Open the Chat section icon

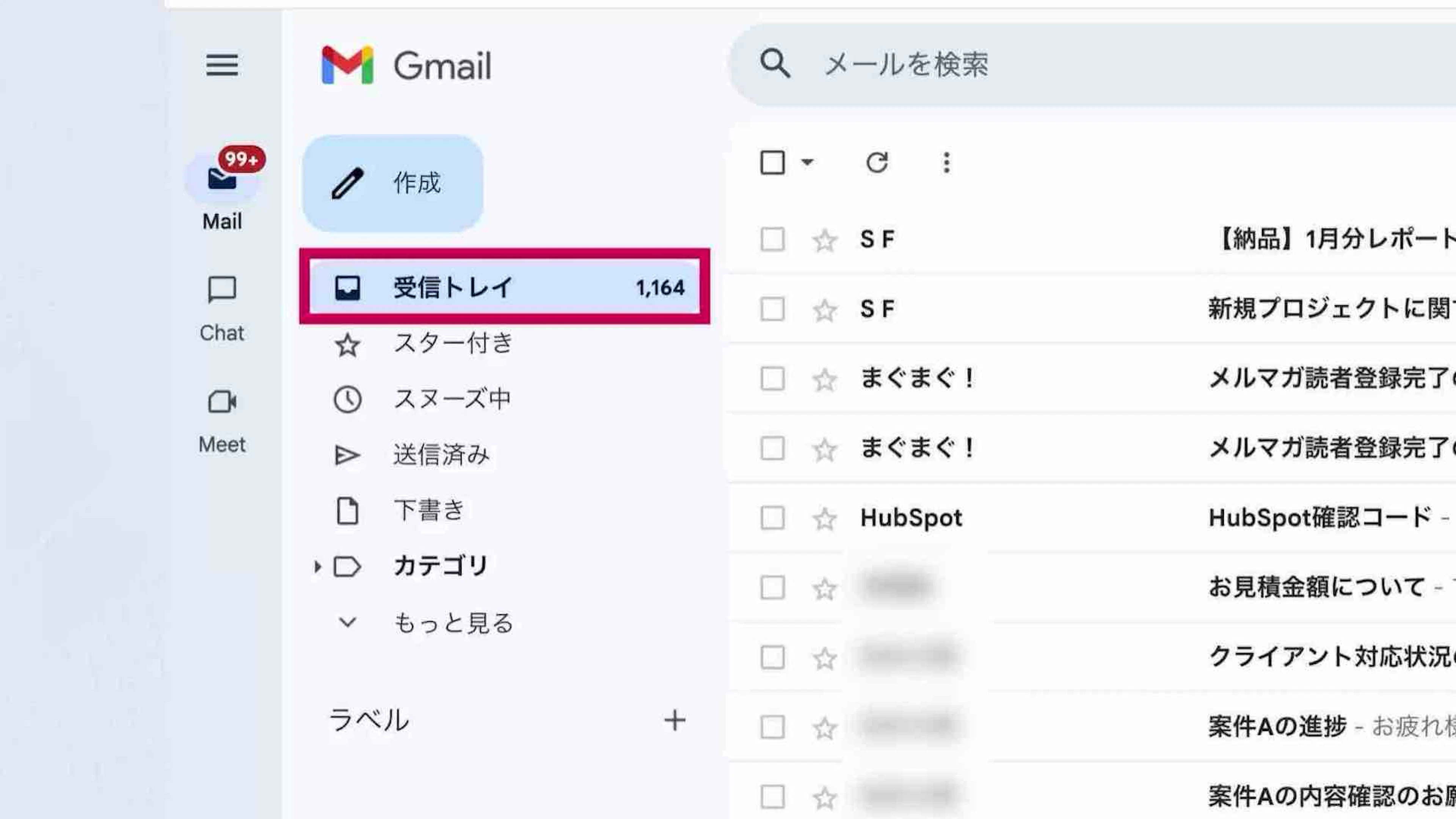[221, 290]
